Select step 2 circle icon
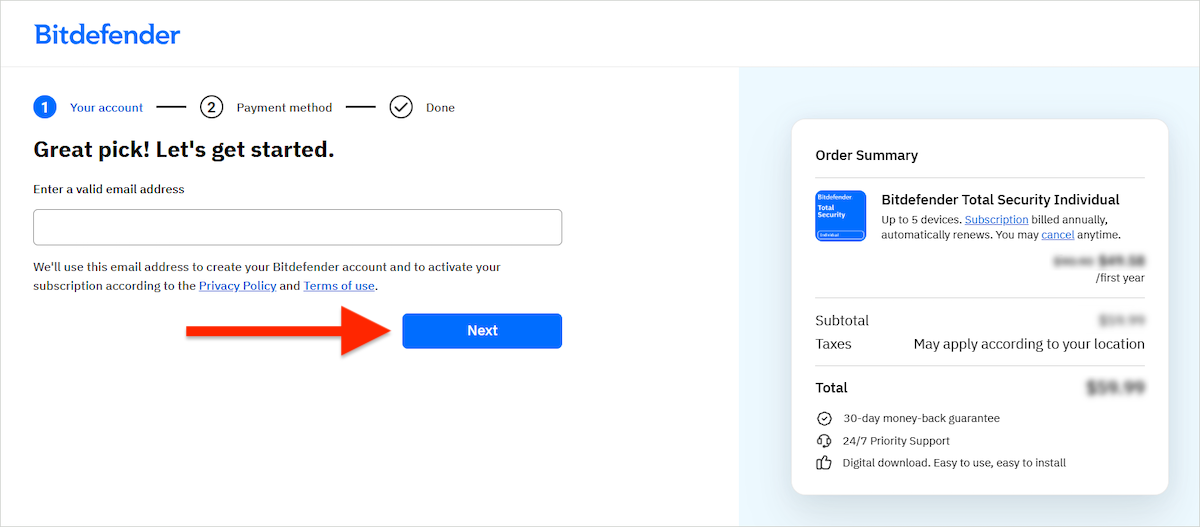1200x527 pixels. coord(211,107)
